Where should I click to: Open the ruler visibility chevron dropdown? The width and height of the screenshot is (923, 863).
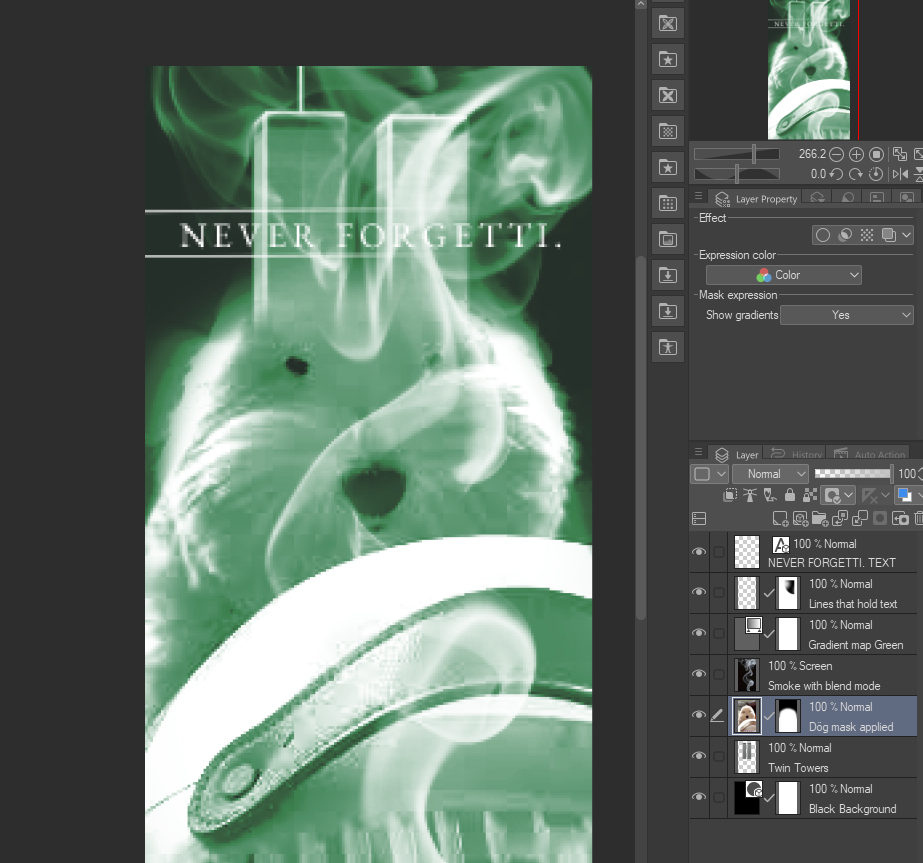[885, 496]
